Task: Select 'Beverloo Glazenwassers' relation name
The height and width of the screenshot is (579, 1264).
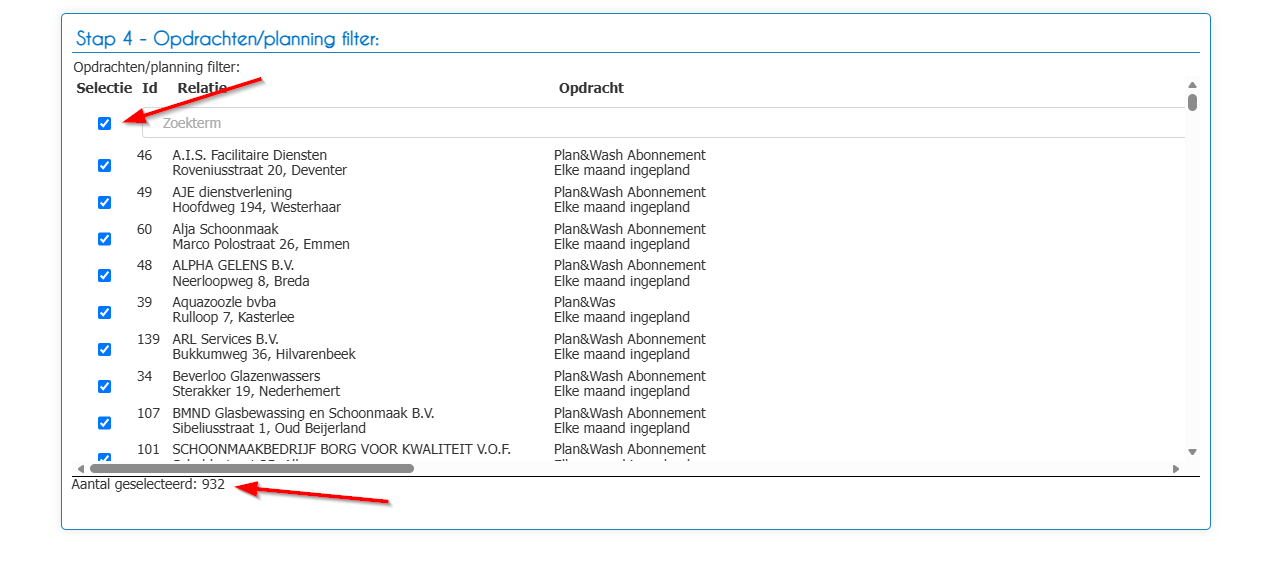Action: point(246,376)
